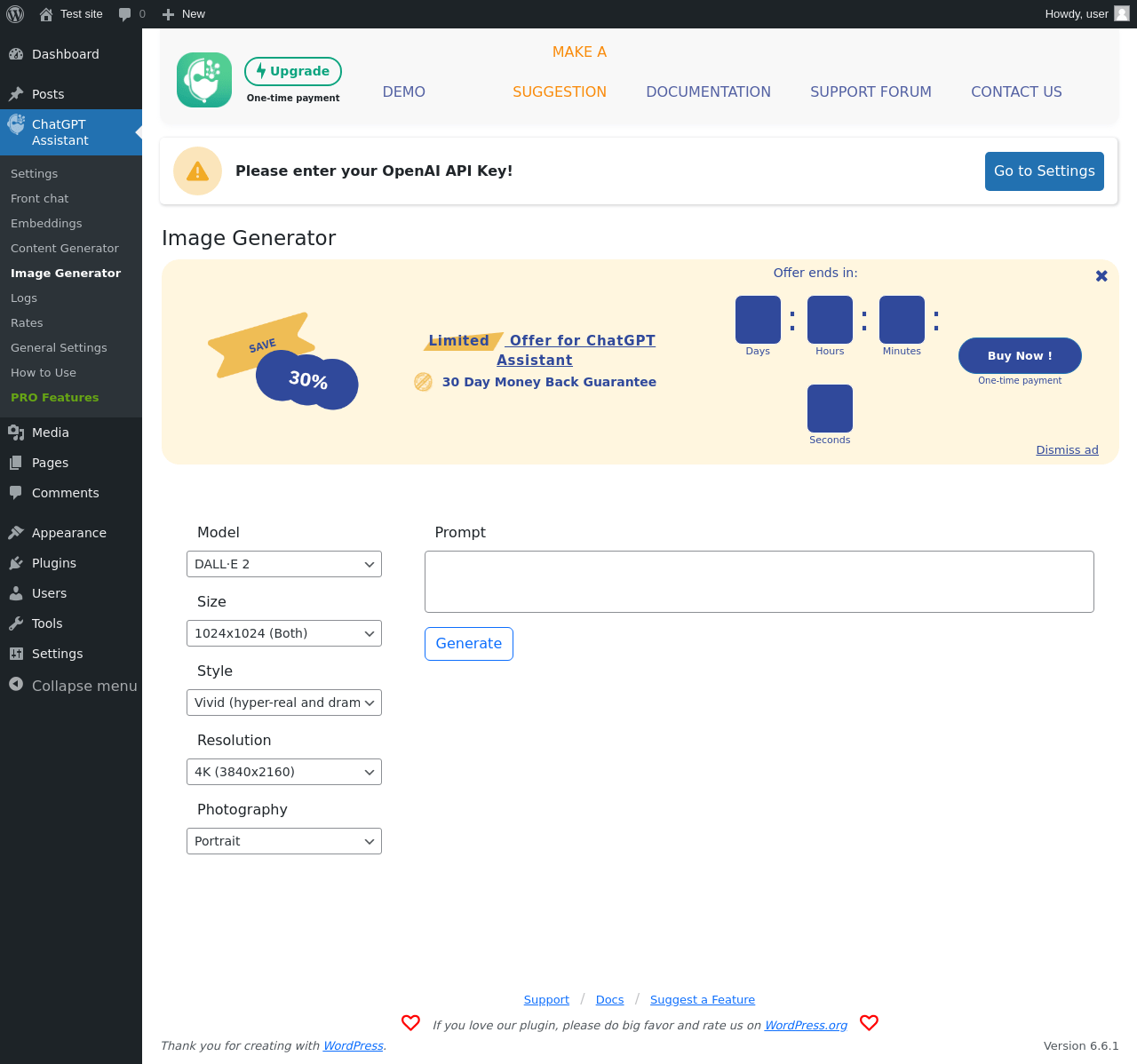Click the right heart icon in footer
1137x1064 pixels.
point(869,1023)
